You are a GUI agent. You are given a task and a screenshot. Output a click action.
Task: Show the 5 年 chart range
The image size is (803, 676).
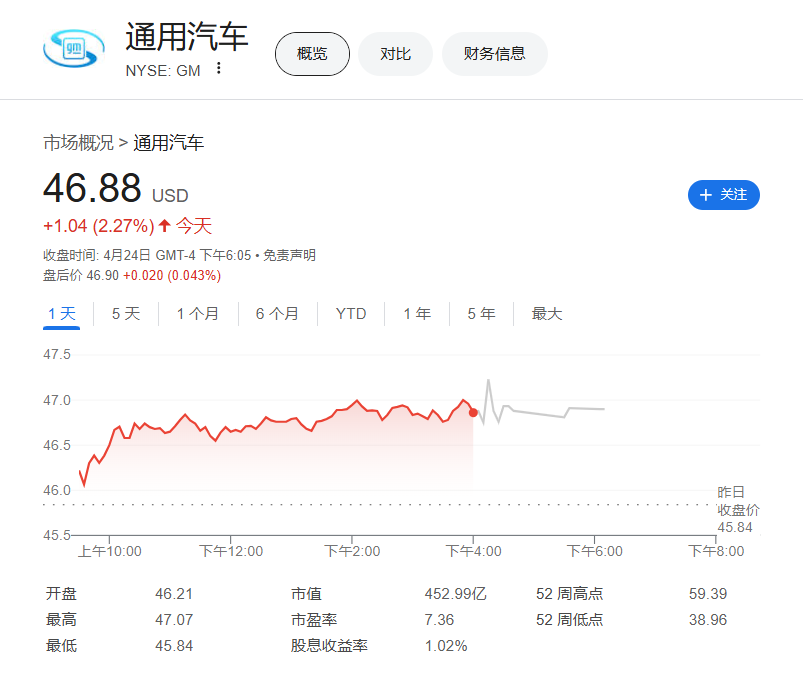(x=481, y=314)
